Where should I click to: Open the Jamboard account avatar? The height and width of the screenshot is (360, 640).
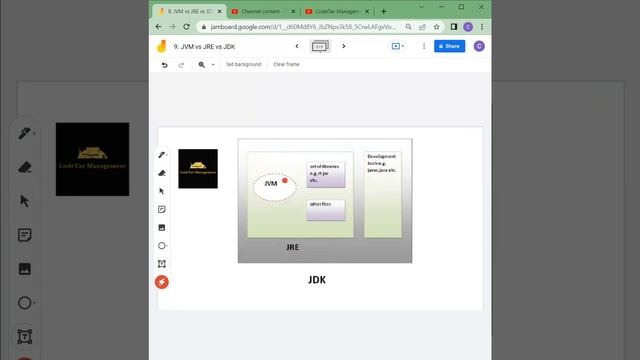(x=479, y=46)
